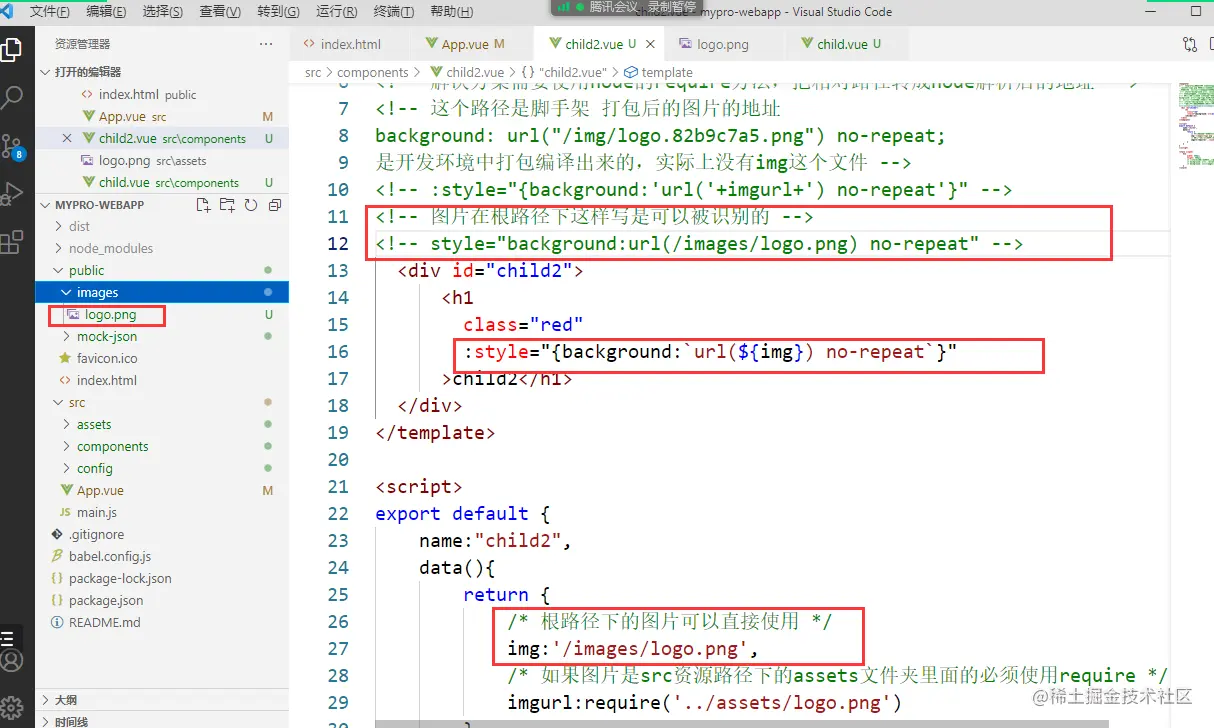Click src in the breadcrumb path
Screen dimensions: 1214x728
click(313, 72)
